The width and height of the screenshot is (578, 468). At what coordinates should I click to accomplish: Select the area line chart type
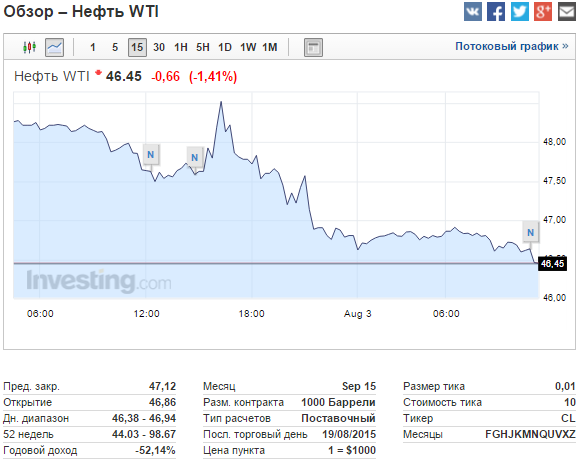(55, 47)
